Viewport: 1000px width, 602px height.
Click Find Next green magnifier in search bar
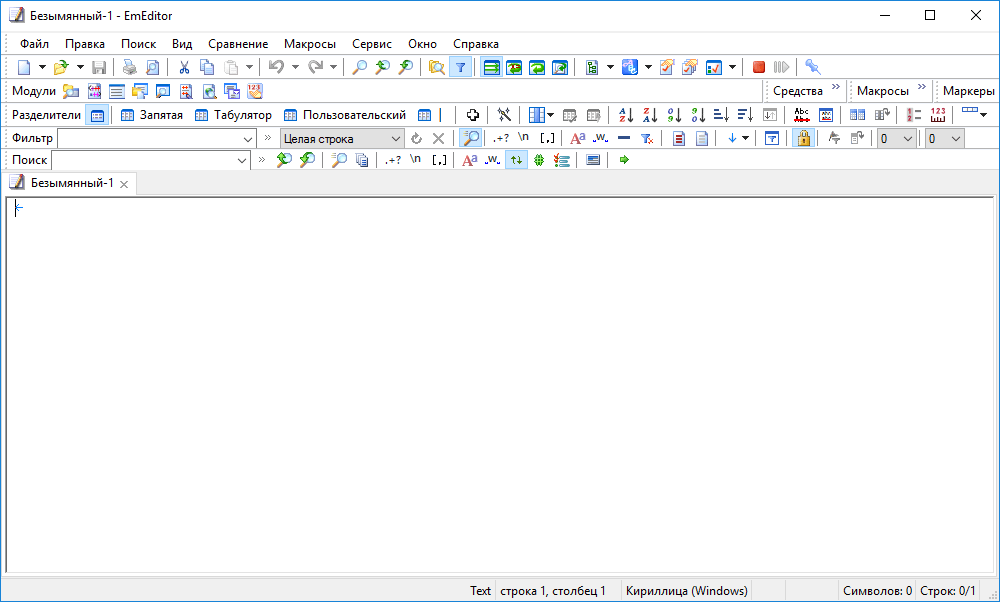307,160
